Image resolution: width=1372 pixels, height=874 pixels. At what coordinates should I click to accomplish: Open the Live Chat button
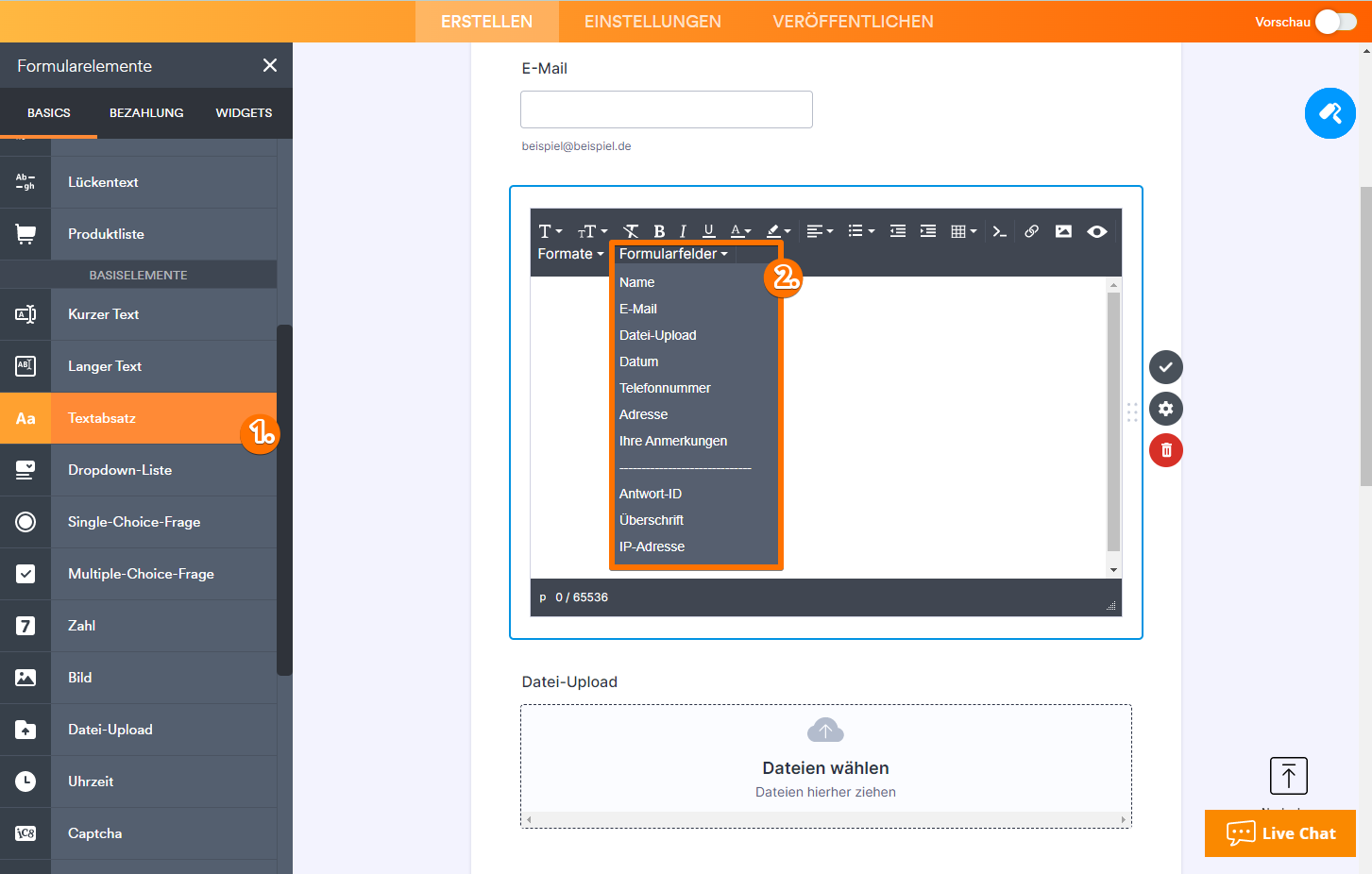(1280, 833)
